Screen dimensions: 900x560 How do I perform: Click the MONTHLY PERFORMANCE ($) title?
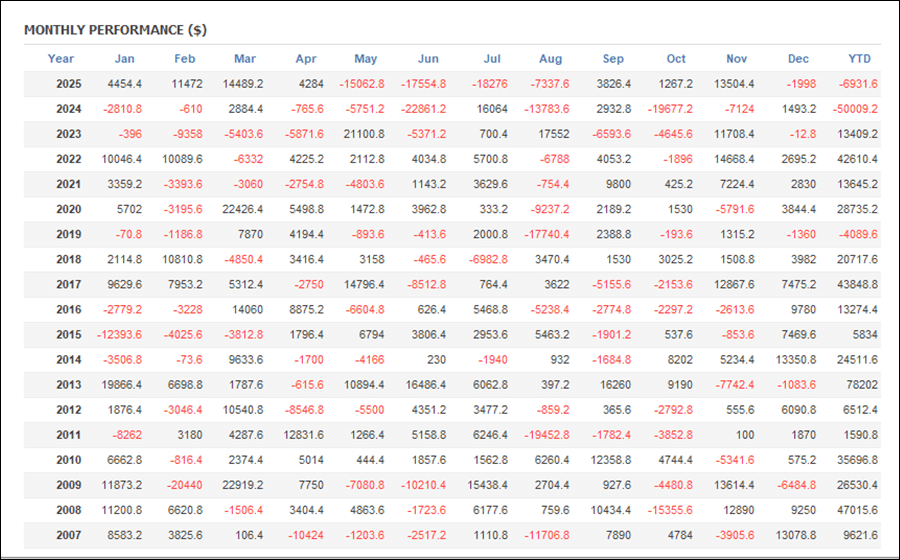click(115, 30)
